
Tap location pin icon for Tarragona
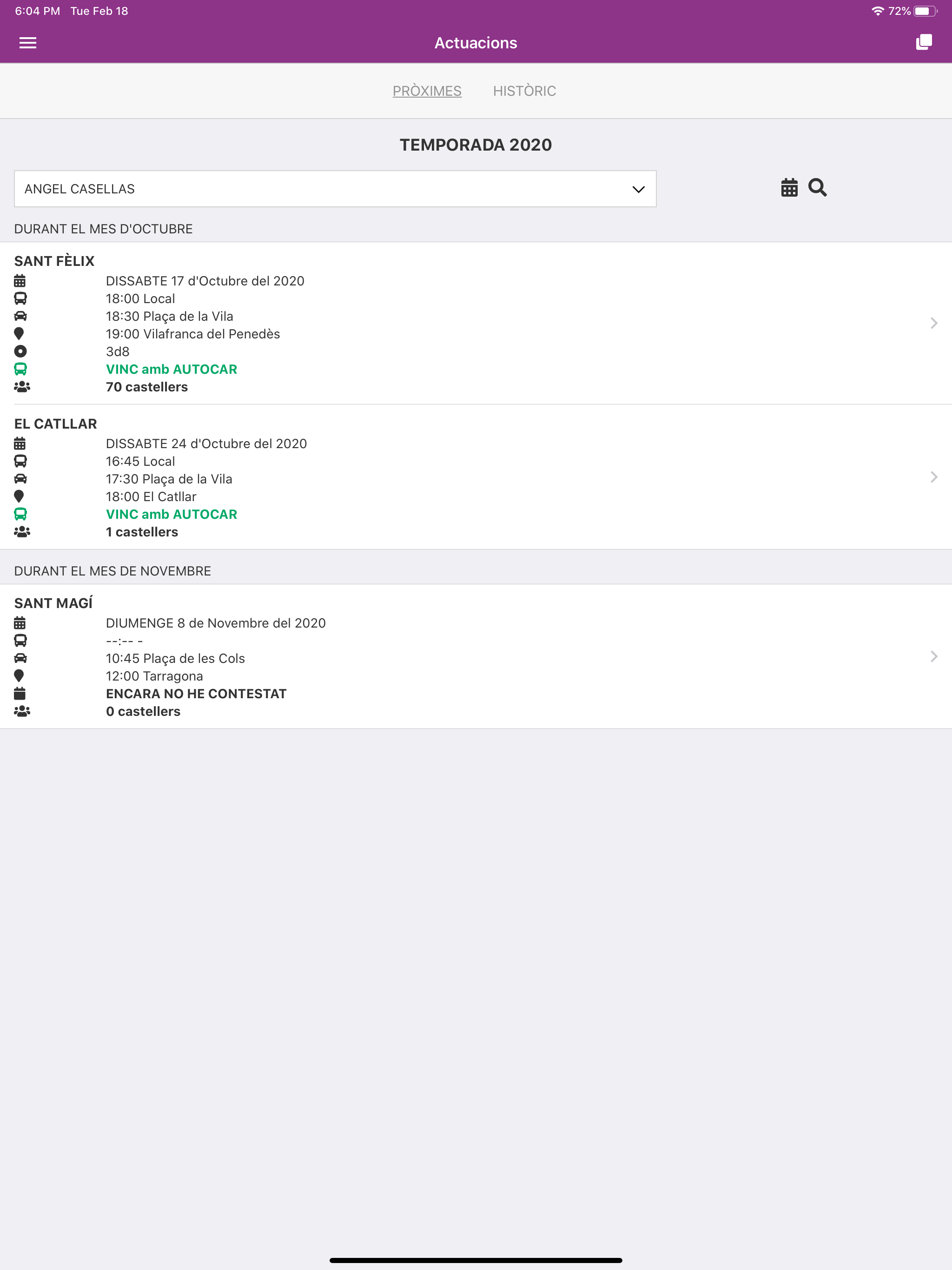(x=19, y=676)
